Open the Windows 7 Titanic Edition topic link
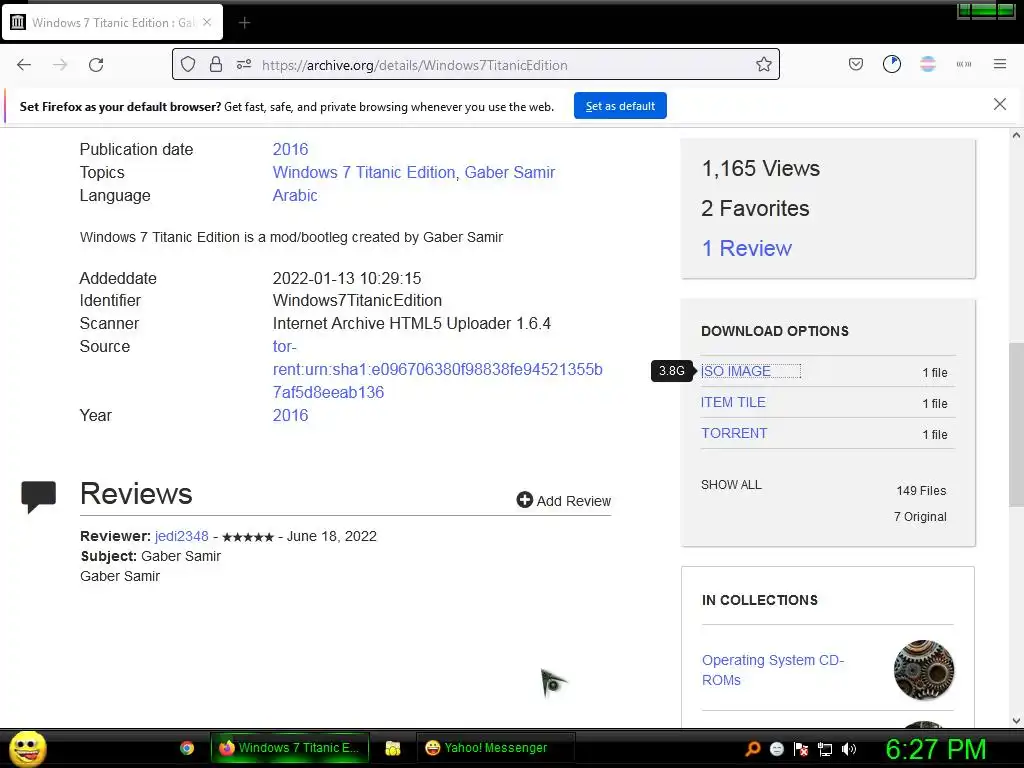 (364, 172)
